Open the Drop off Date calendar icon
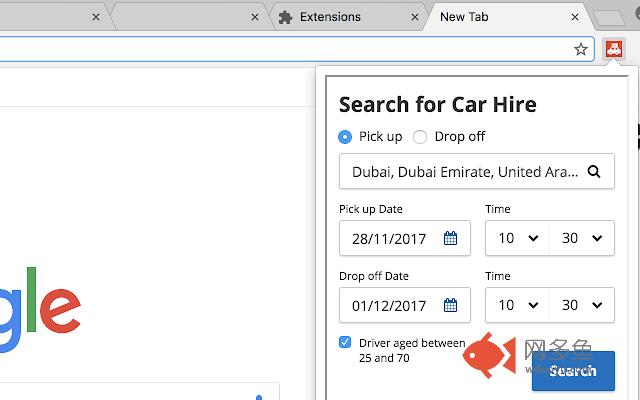This screenshot has height=400, width=640. (450, 305)
